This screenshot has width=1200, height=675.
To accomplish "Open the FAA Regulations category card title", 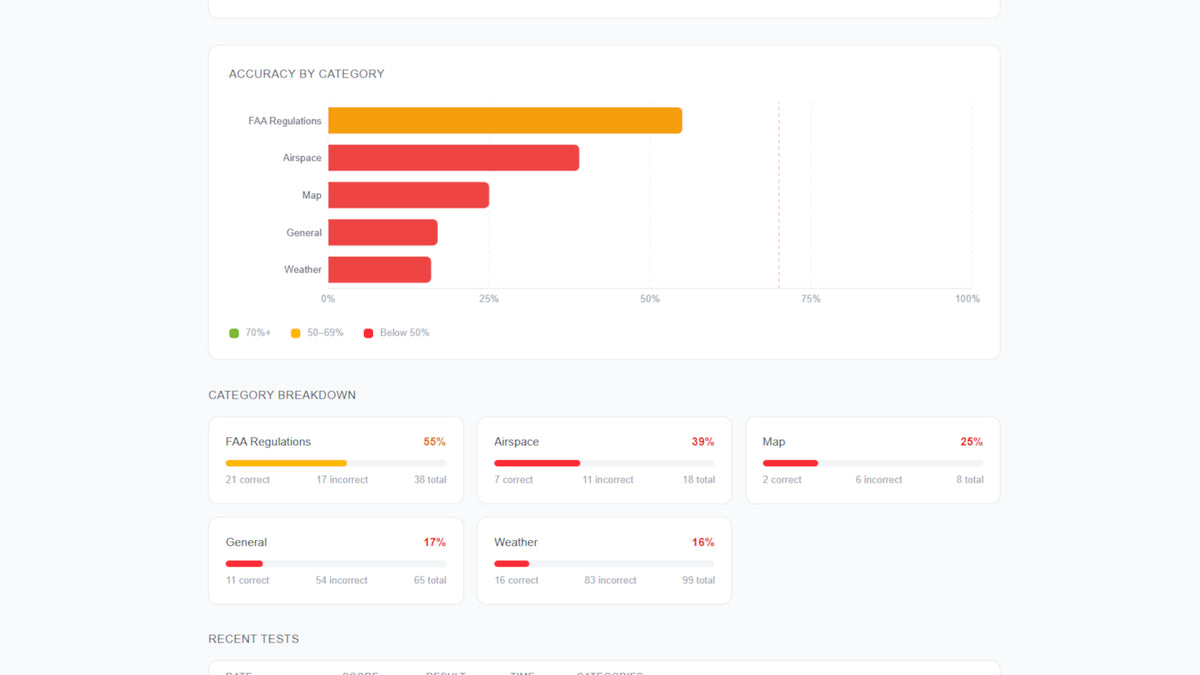I will point(268,442).
